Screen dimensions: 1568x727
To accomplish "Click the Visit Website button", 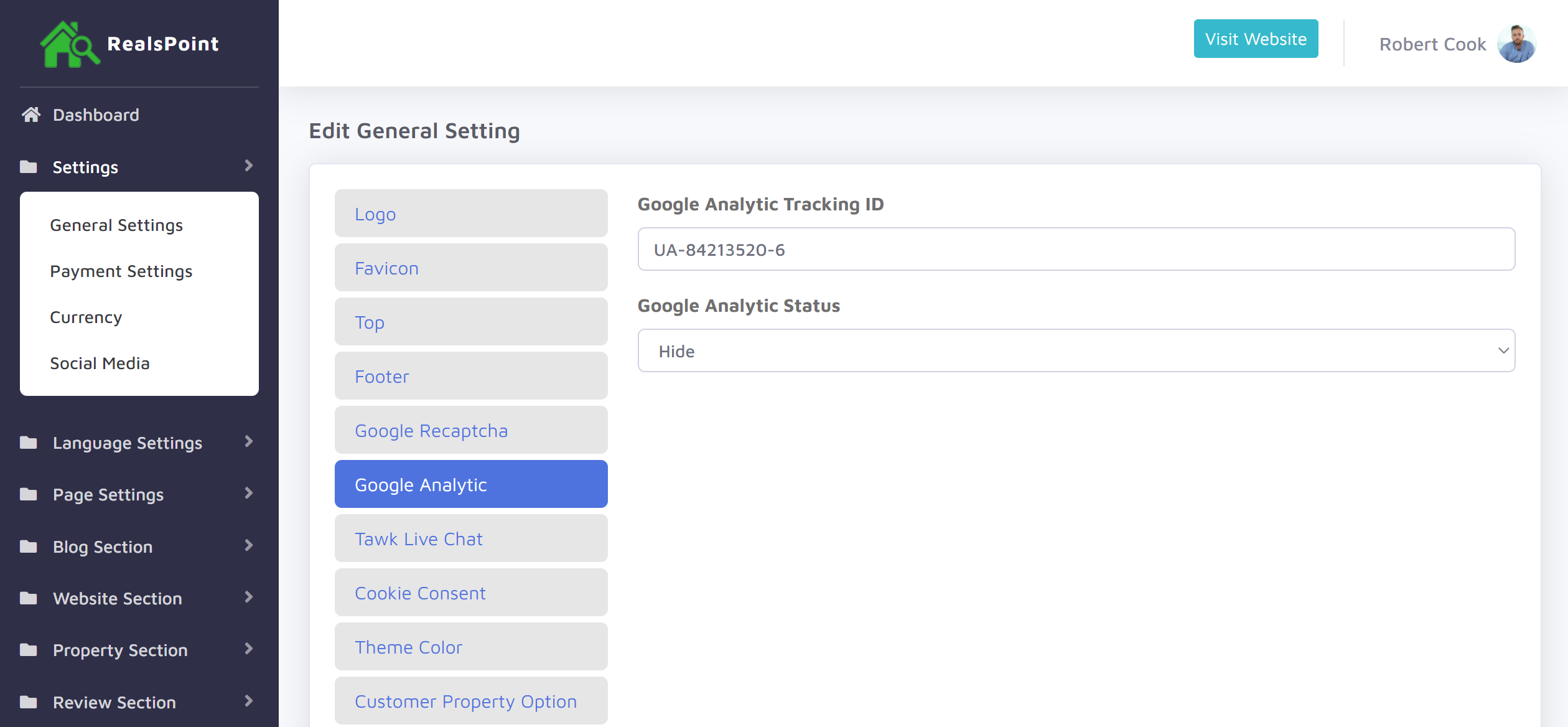I will pyautogui.click(x=1256, y=39).
